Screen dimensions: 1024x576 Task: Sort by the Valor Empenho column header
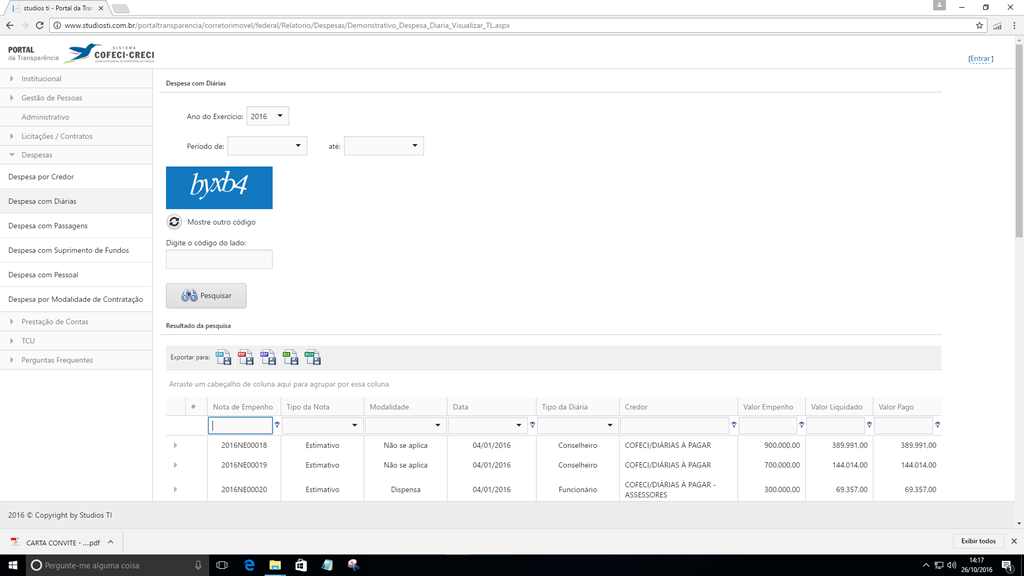769,407
